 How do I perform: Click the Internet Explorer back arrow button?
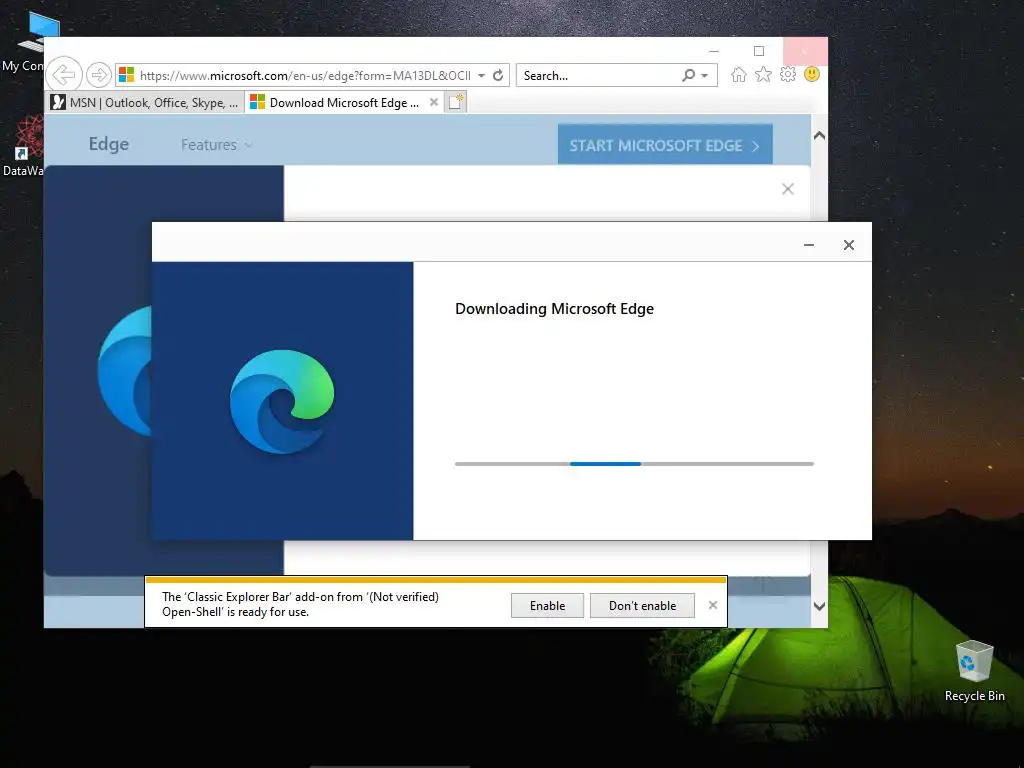(x=65, y=74)
